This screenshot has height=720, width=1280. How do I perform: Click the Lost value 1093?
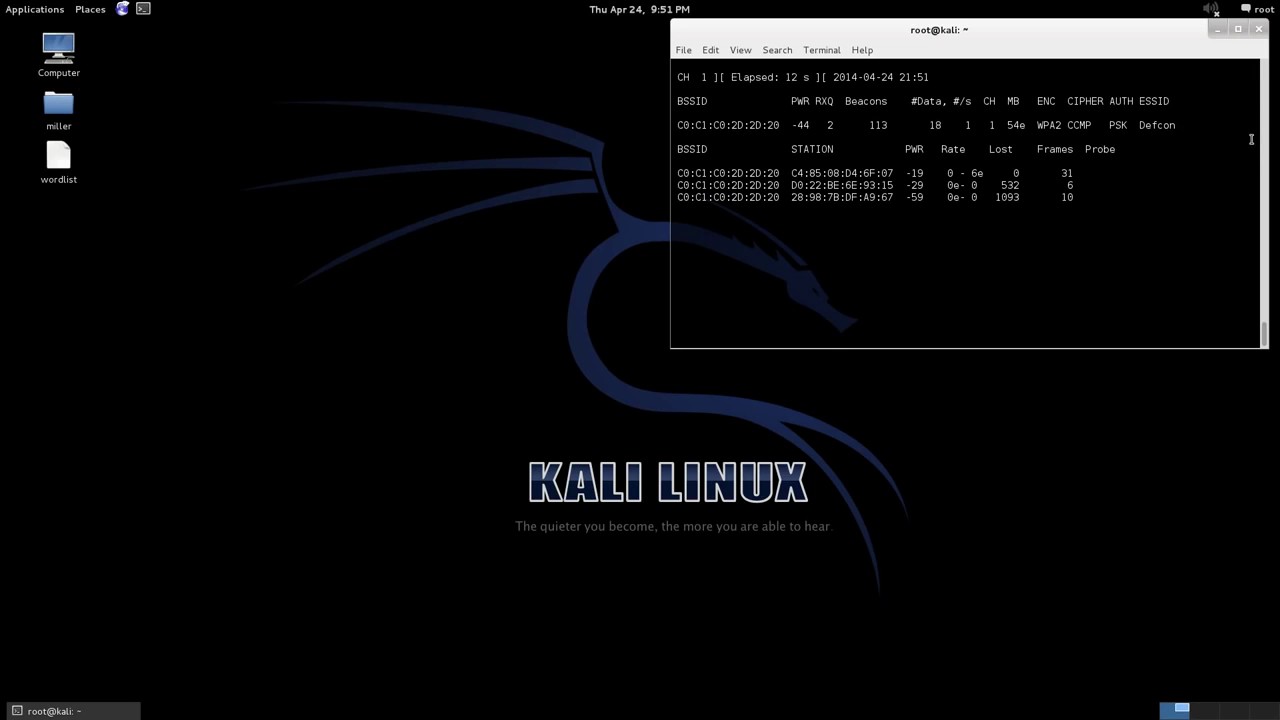[x=1007, y=197]
